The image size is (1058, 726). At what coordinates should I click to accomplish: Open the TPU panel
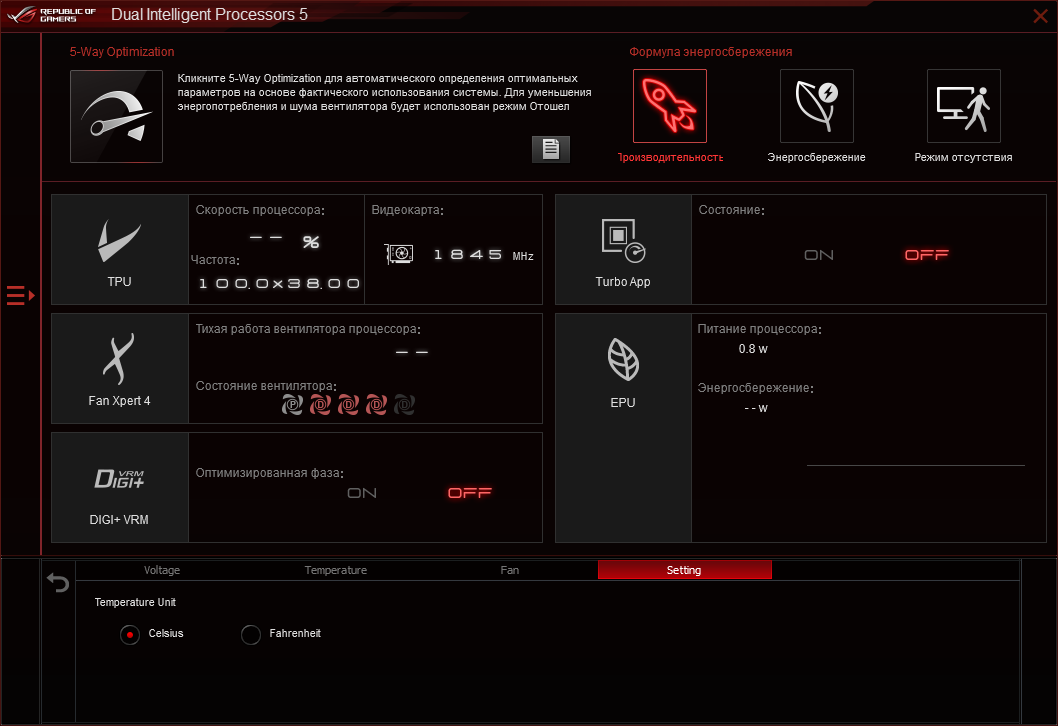click(119, 250)
